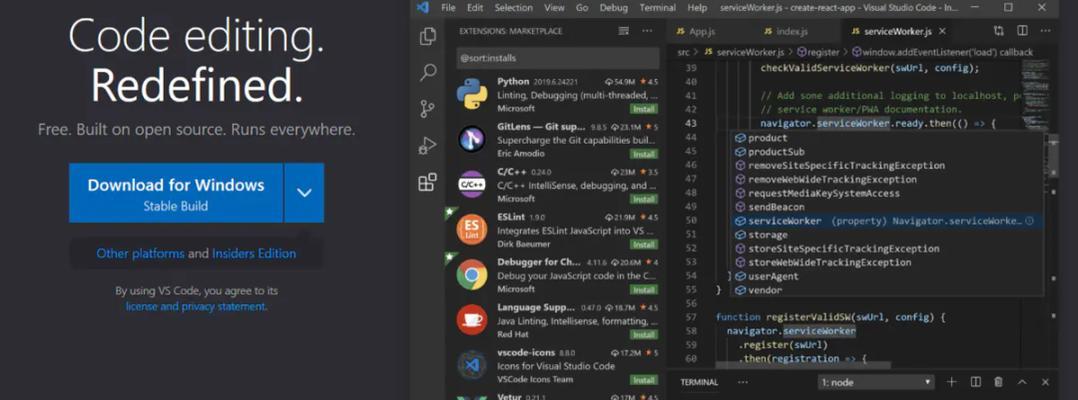This screenshot has width=1078, height=400.
Task: Open license and privacy statement link
Action: point(195,307)
